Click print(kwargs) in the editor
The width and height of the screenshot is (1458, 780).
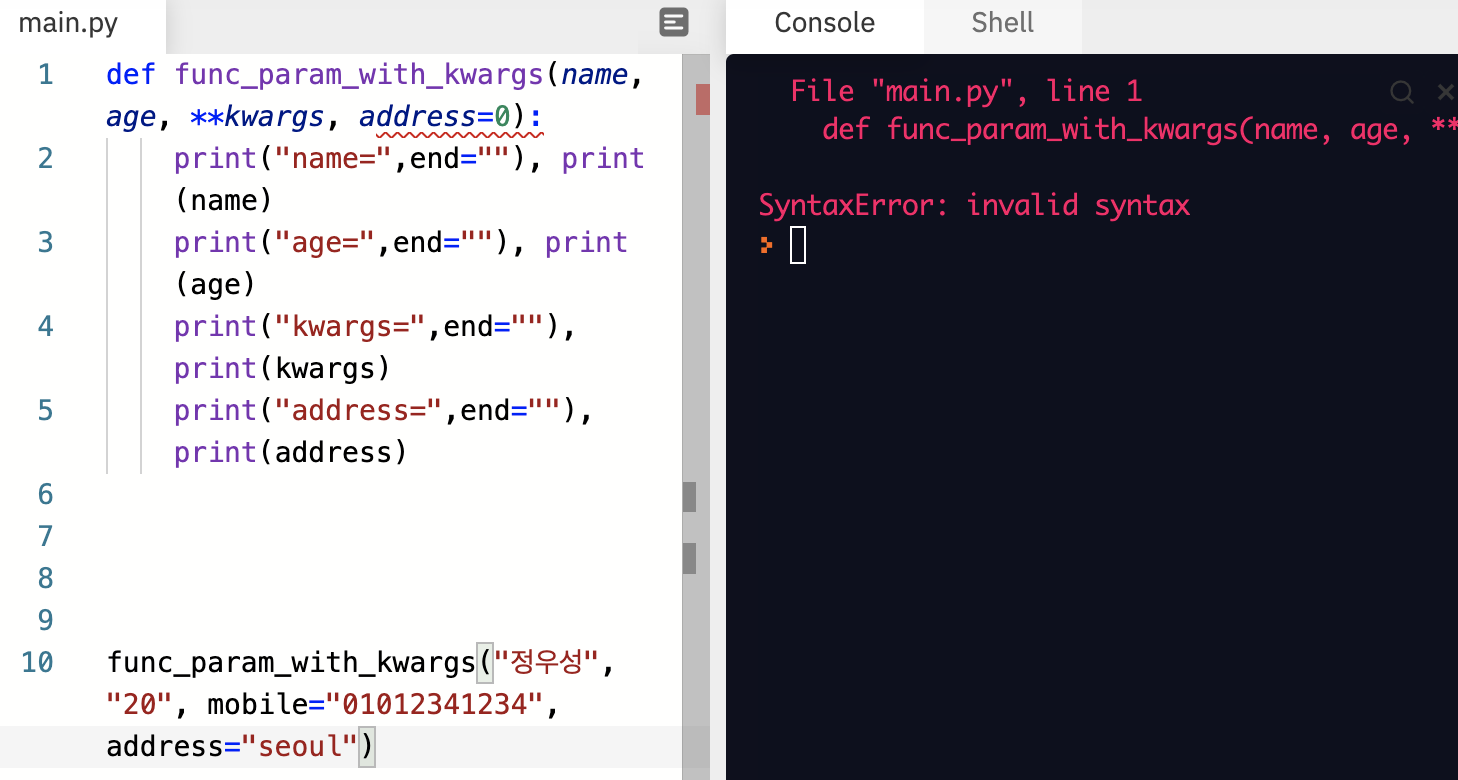pyautogui.click(x=282, y=369)
